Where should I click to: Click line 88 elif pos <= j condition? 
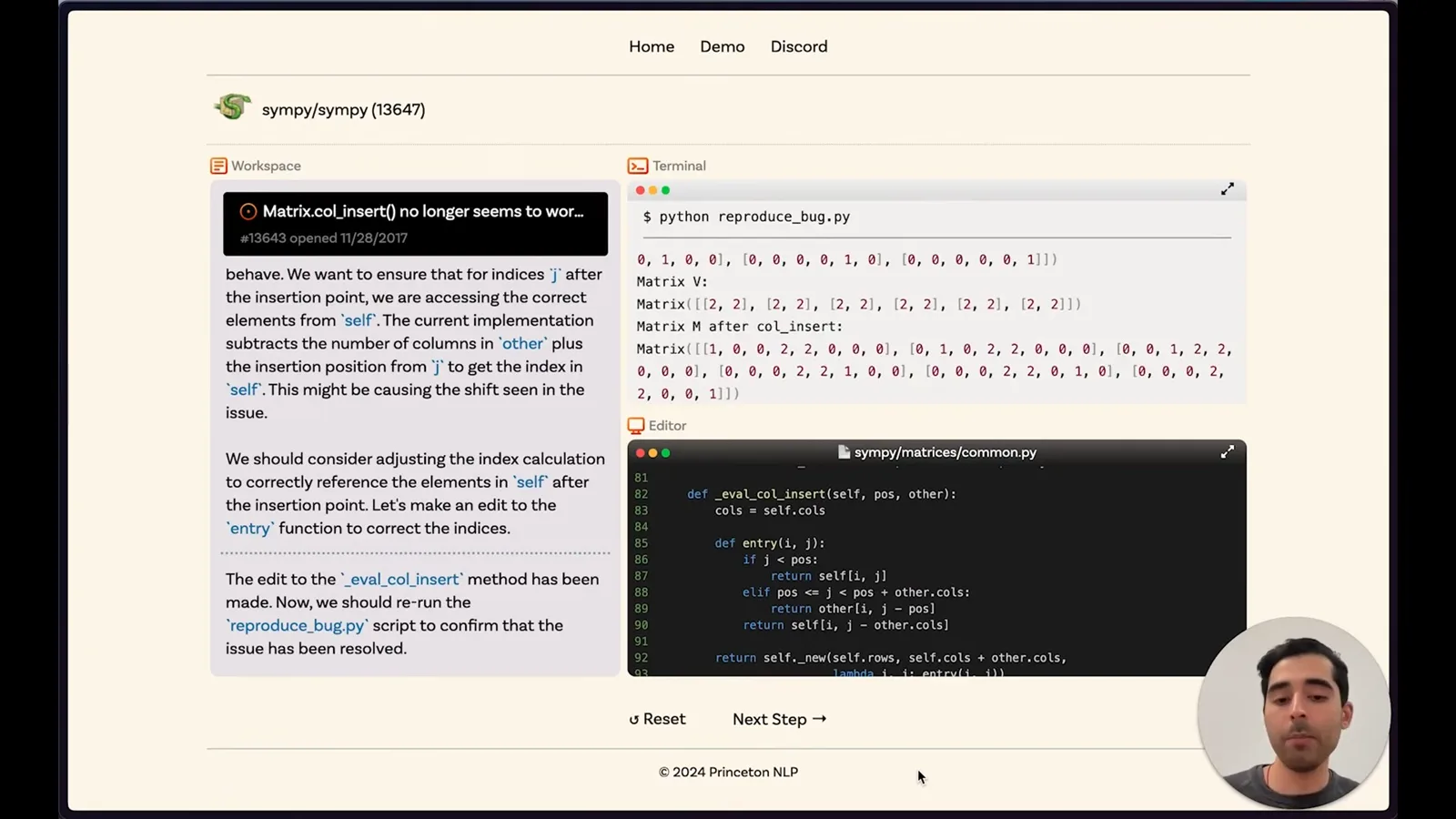point(856,592)
